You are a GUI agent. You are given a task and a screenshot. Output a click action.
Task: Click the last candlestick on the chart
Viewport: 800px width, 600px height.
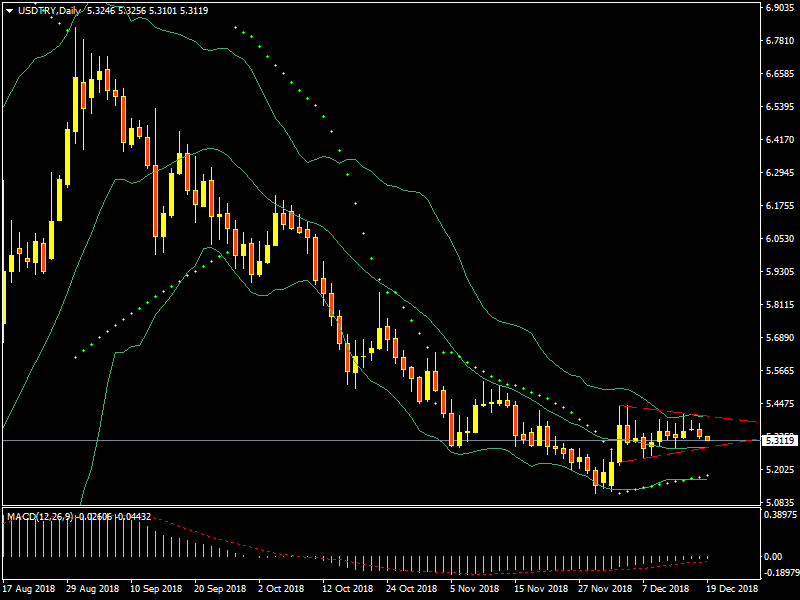coord(708,438)
